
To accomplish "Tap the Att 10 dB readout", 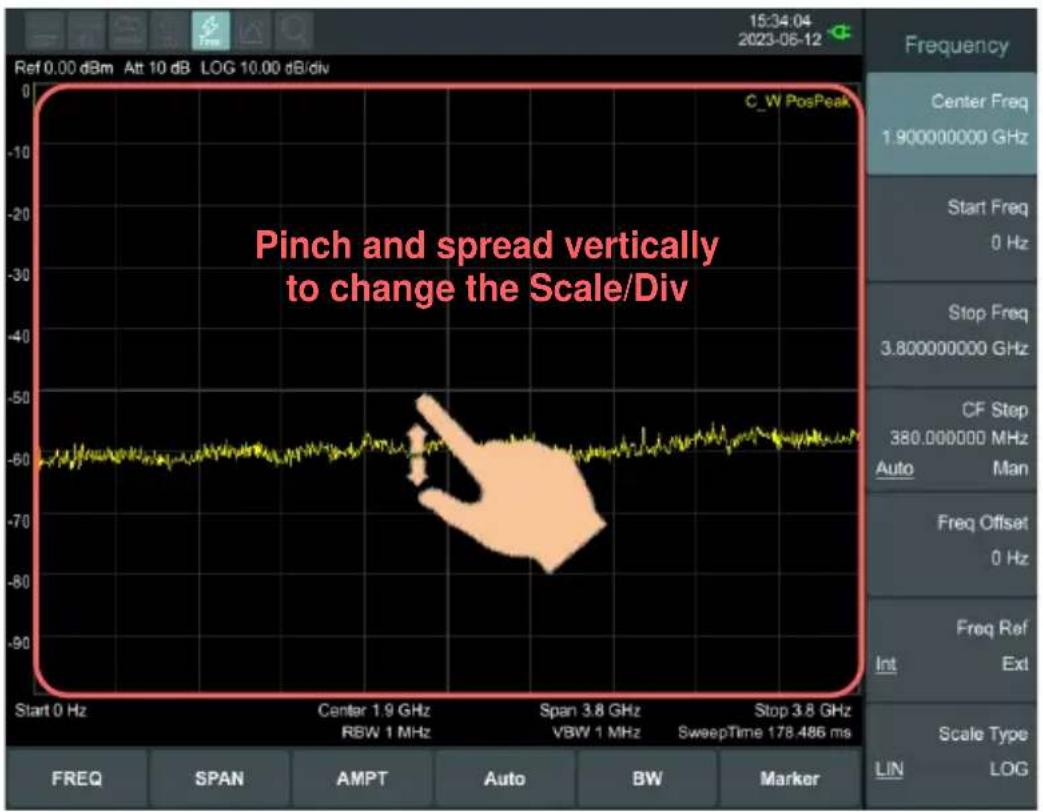I will tap(157, 68).
